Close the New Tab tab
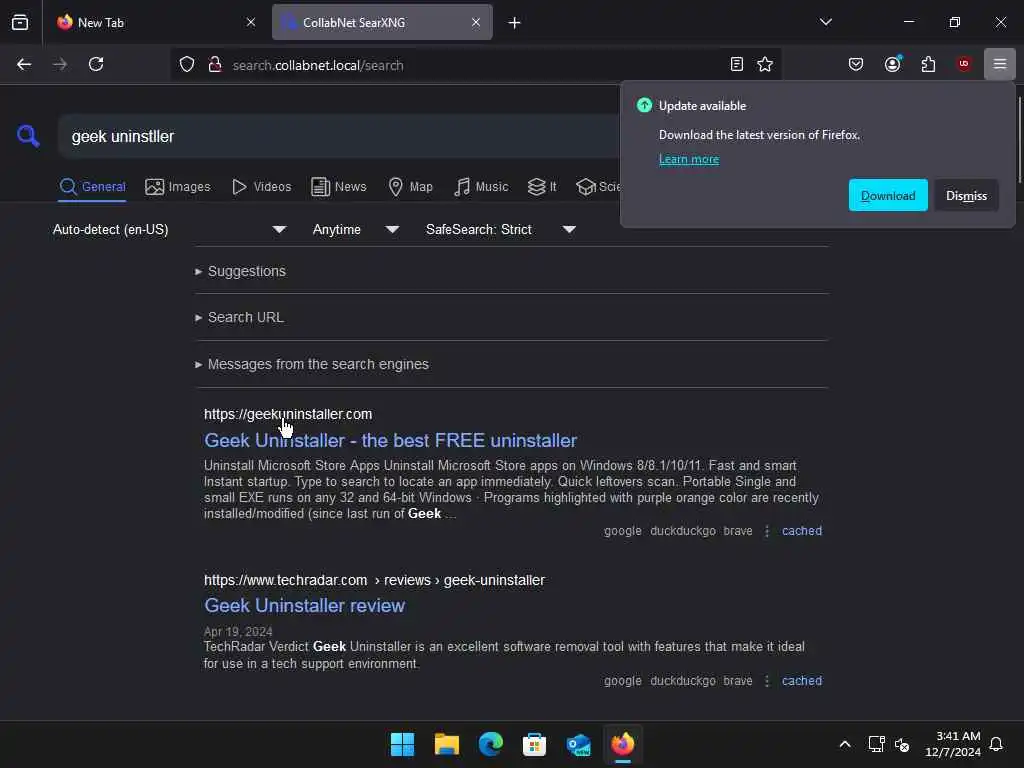 click(251, 22)
